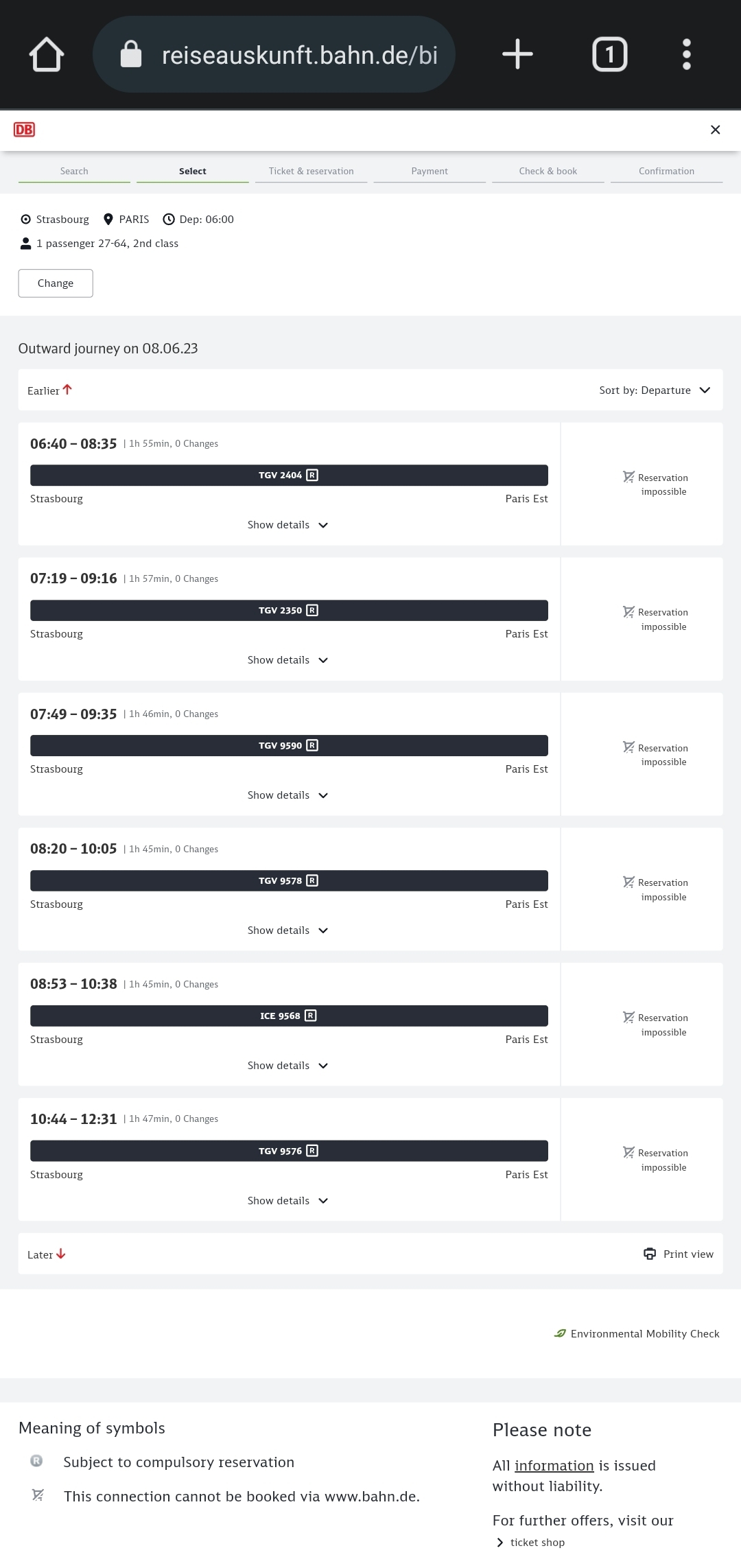741x1568 pixels.
Task: Open the Sort by: Departure dropdown
Action: click(x=655, y=390)
